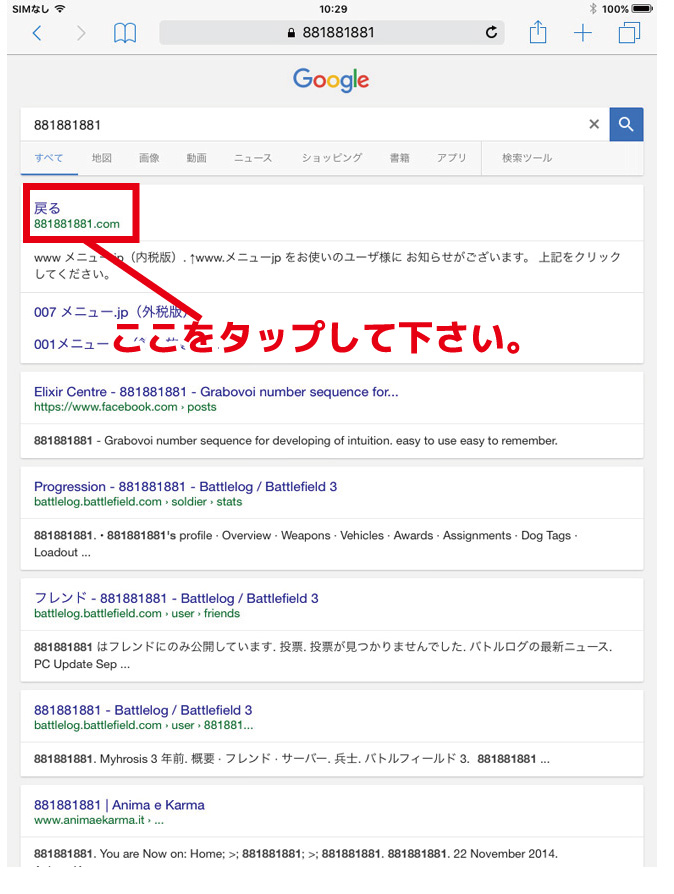Tap snippet about フレンドにのみ公開しています

point(323,655)
